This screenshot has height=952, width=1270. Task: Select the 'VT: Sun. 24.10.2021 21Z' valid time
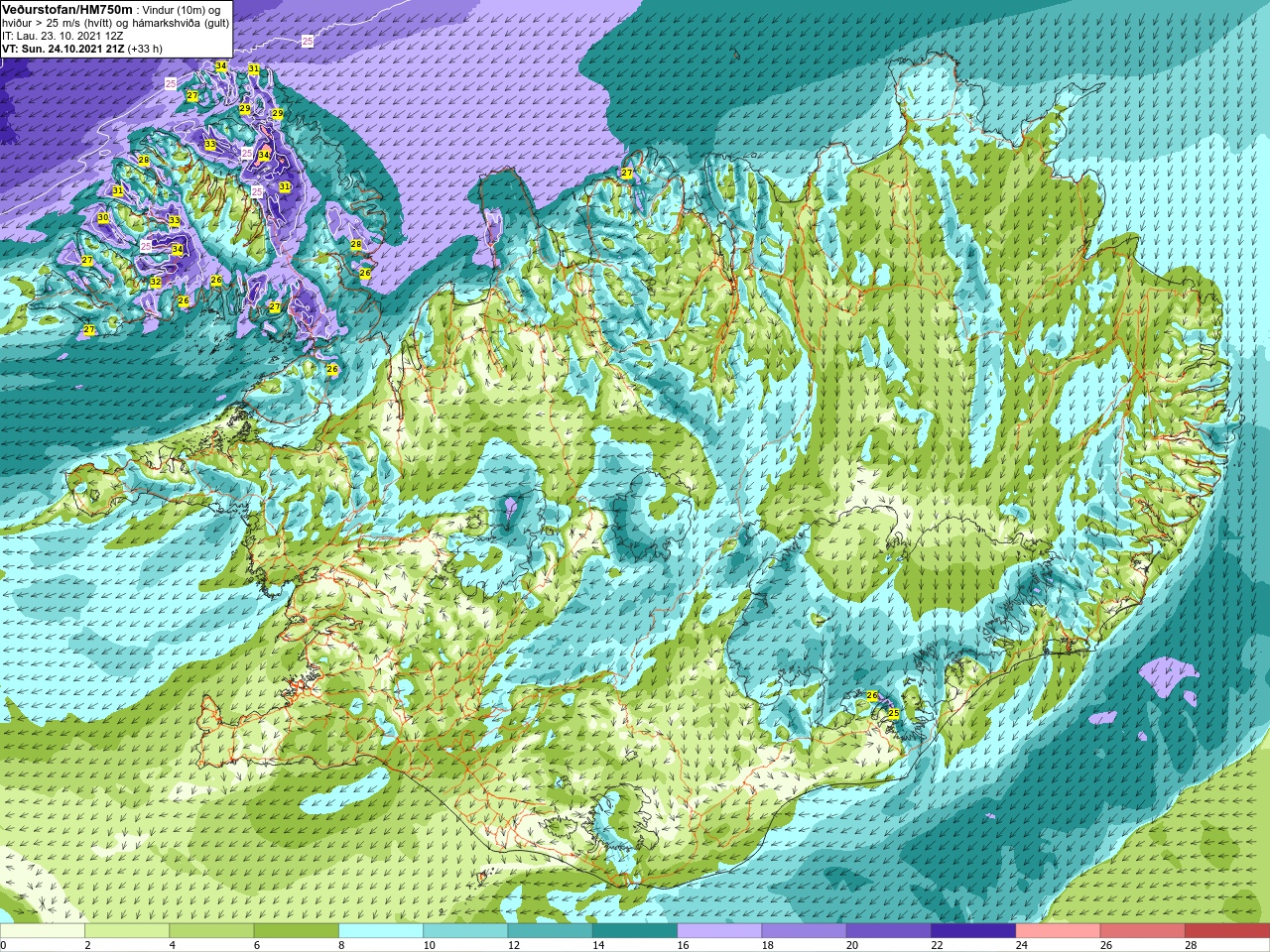63,49
